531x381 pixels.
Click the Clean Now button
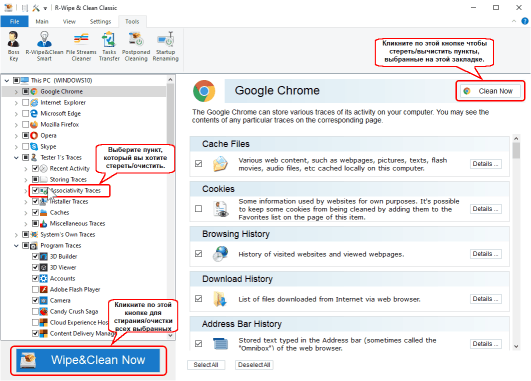click(490, 91)
